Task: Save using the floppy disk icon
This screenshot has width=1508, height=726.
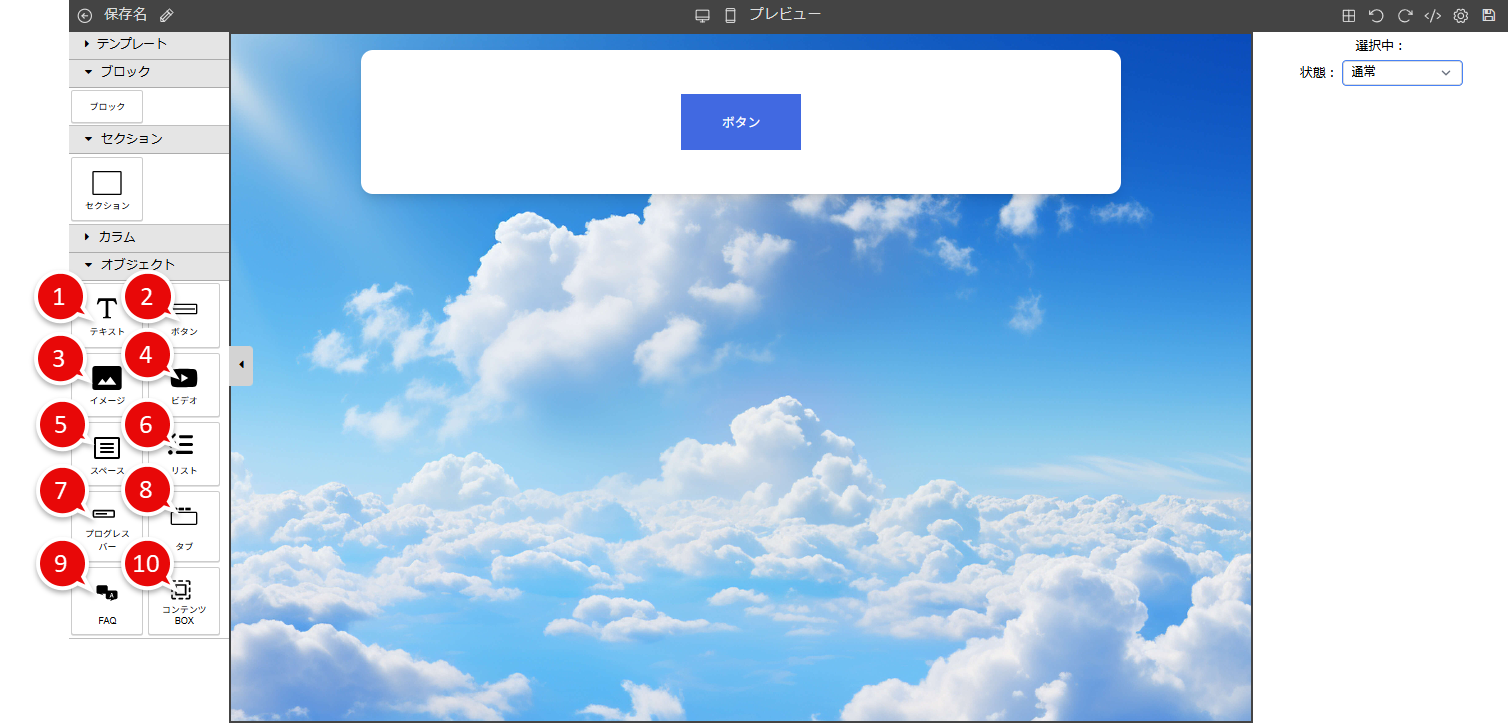Action: (x=1488, y=16)
